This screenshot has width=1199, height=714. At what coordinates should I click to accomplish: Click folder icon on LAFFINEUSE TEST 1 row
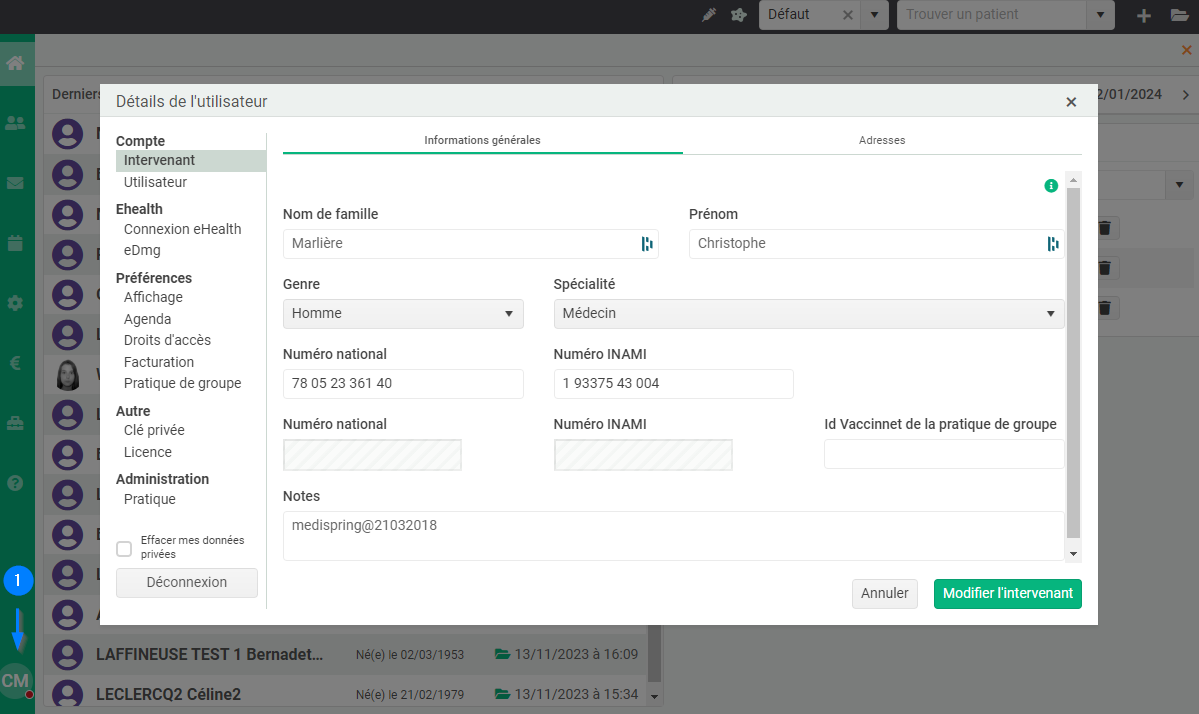(x=502, y=654)
